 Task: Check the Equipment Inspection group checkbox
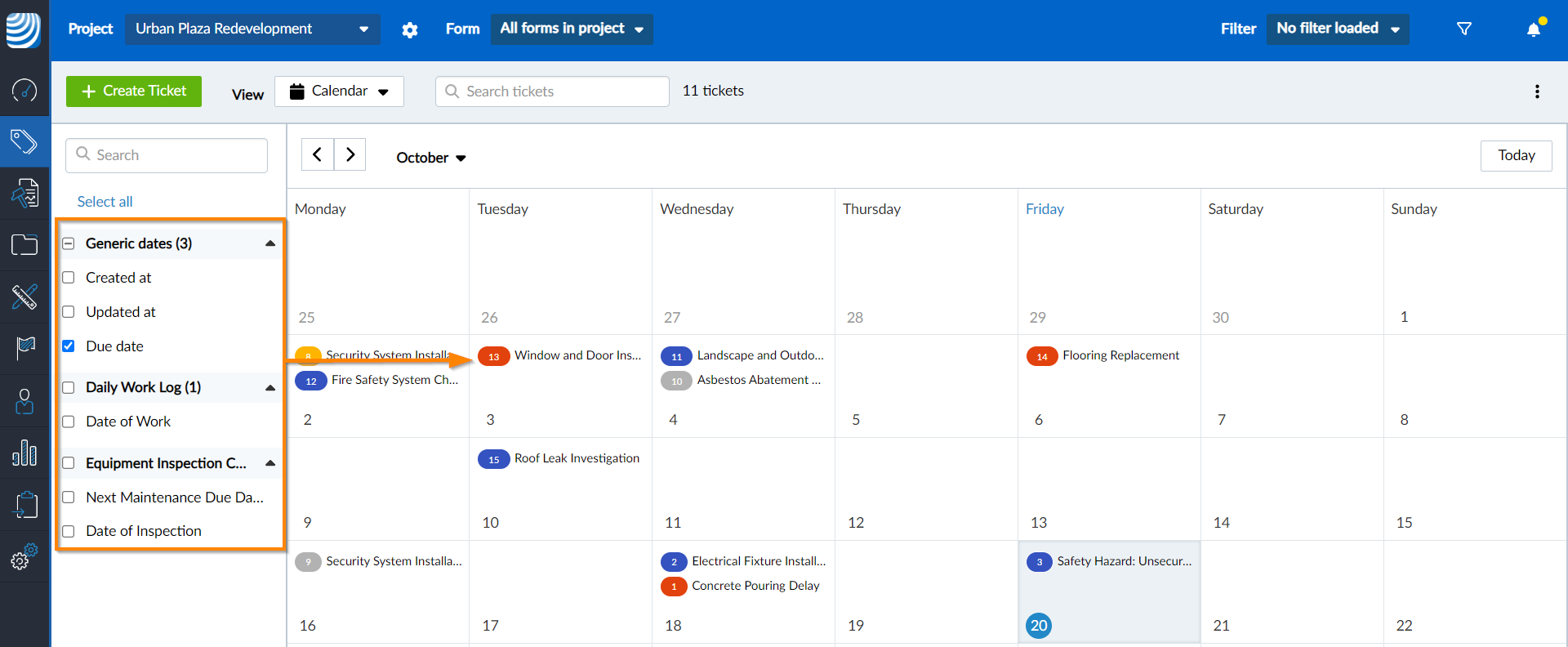pos(69,463)
